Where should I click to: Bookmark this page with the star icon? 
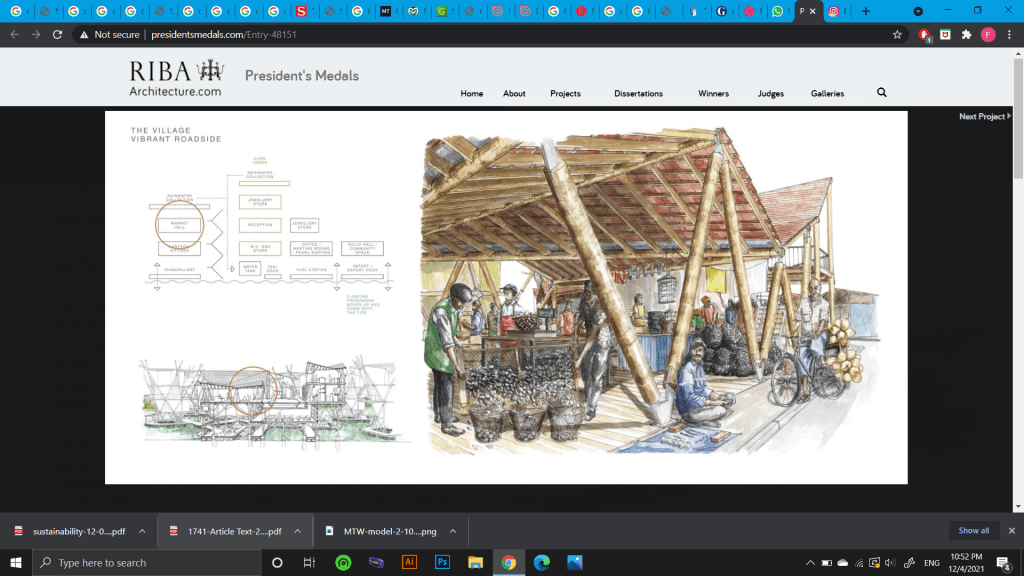(897, 34)
